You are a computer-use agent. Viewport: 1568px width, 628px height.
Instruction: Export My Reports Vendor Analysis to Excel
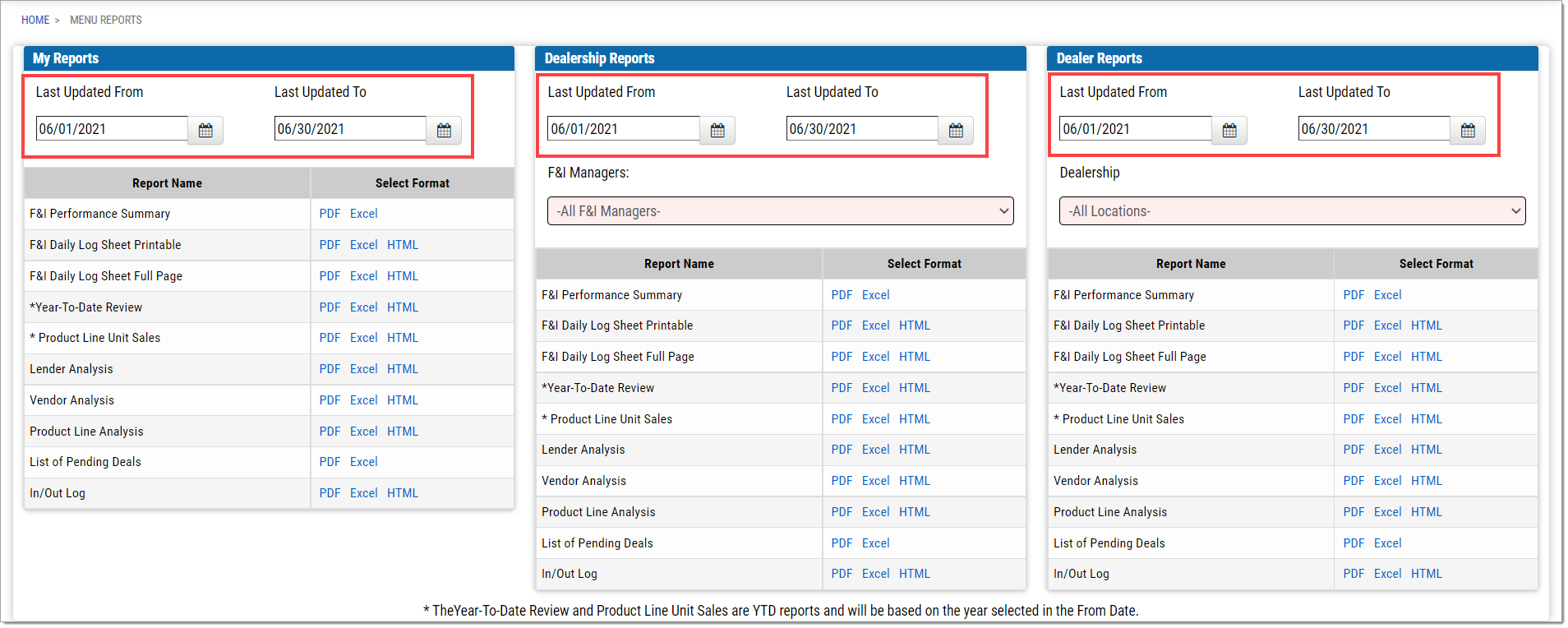coord(364,400)
